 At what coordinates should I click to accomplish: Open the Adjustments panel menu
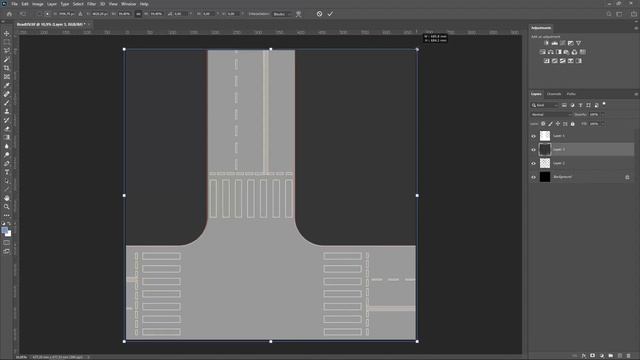coord(636,28)
